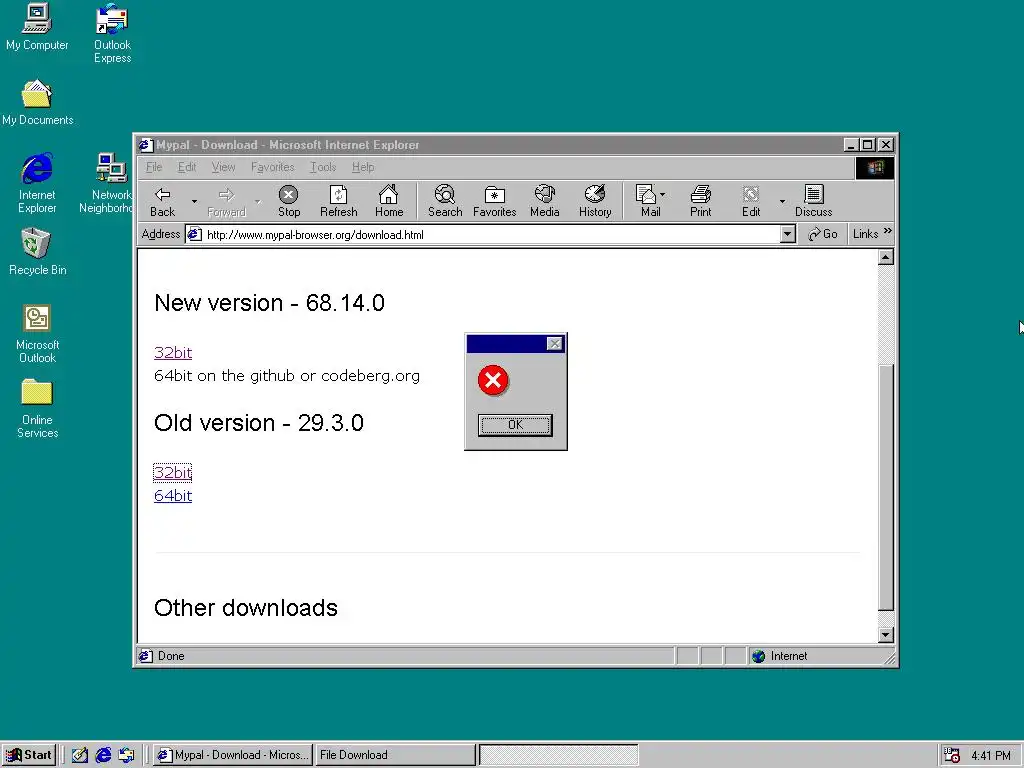Viewport: 1024px width, 768px height.
Task: Click 32bit link under Old version
Action: [173, 473]
